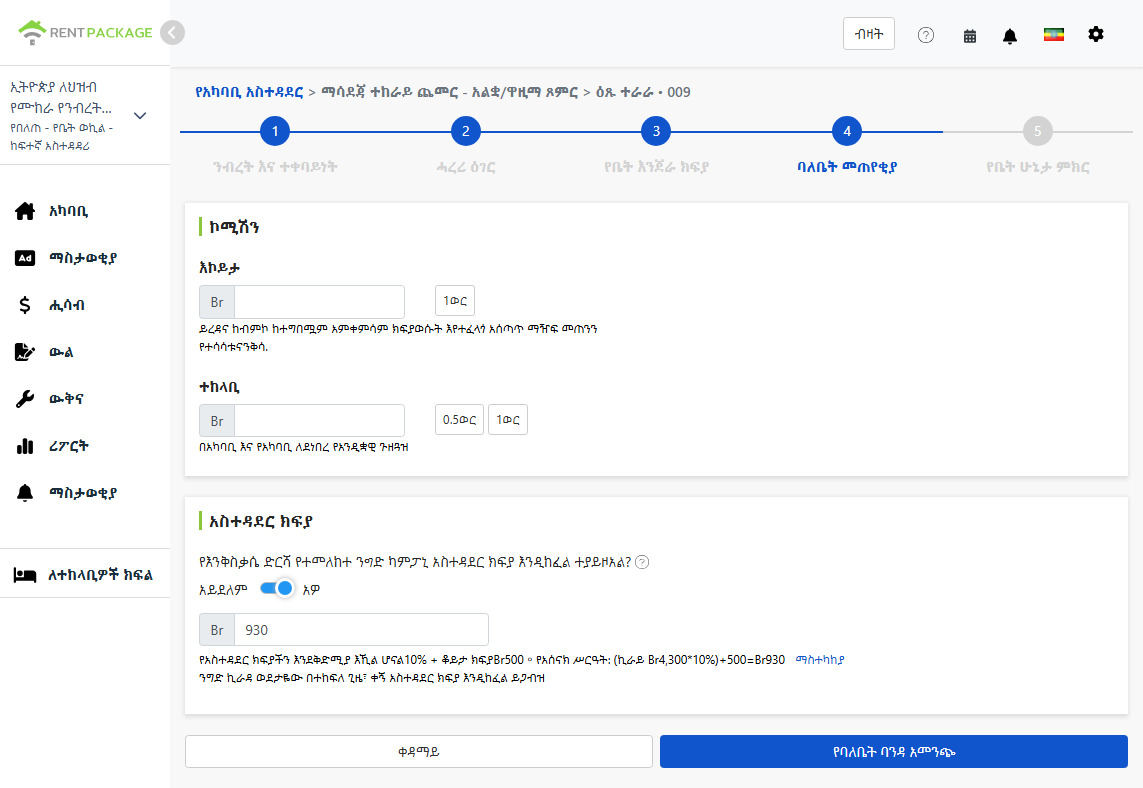The width and height of the screenshot is (1143, 788).
Task: Click the contract signing icon in sidebar
Action: point(25,352)
